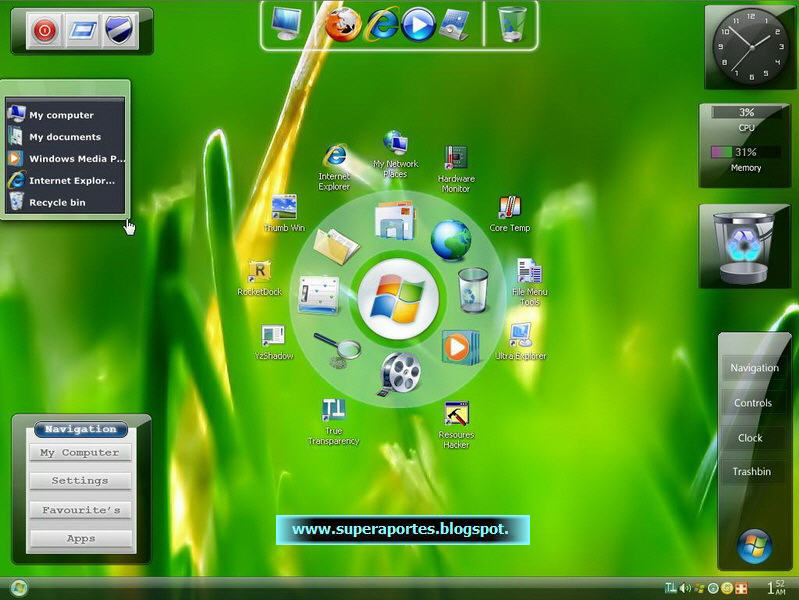Click the Start orb on the taskbar
The image size is (799, 600).
(x=18, y=588)
